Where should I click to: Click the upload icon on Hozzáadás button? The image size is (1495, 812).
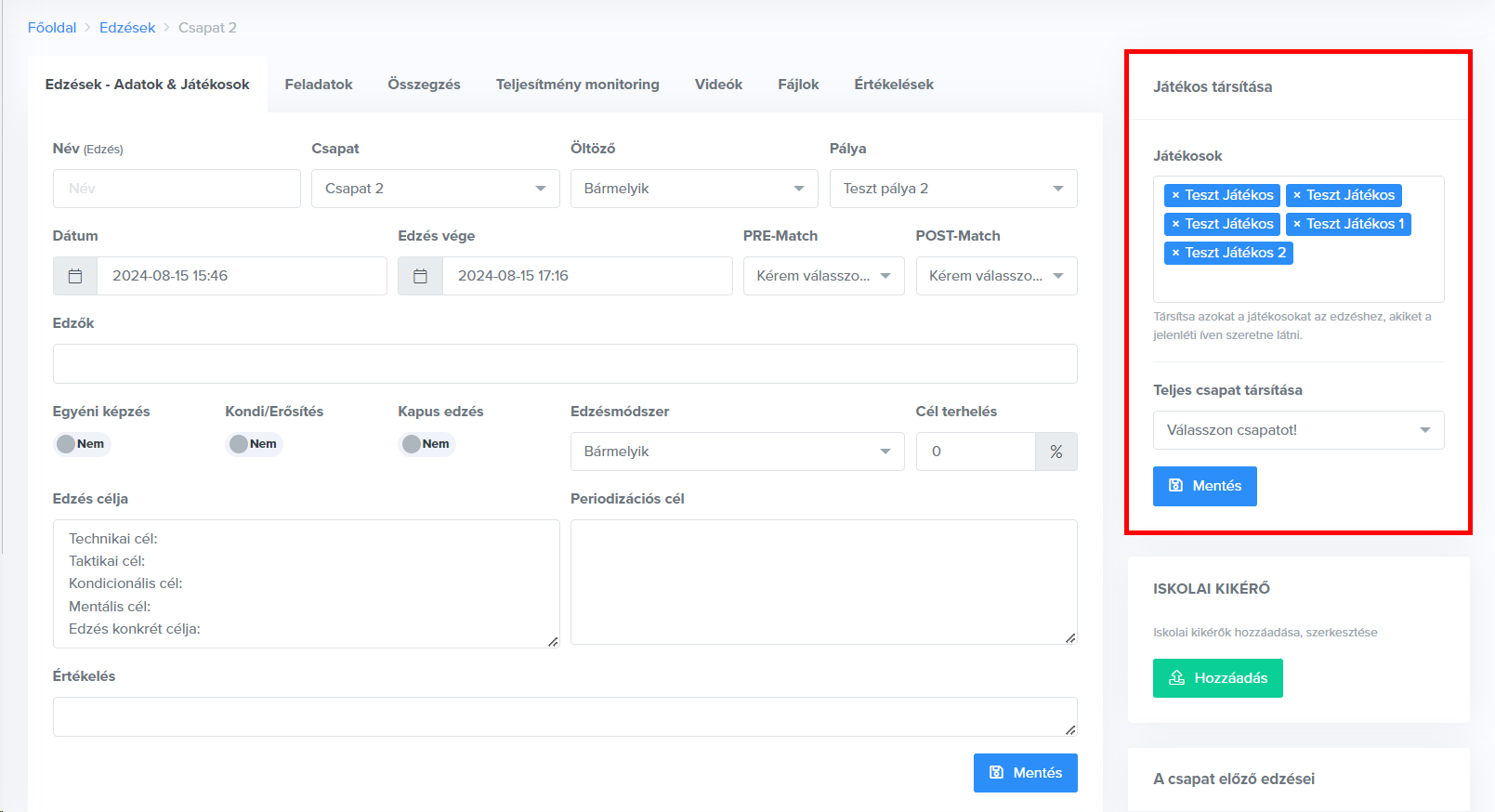coord(1176,678)
